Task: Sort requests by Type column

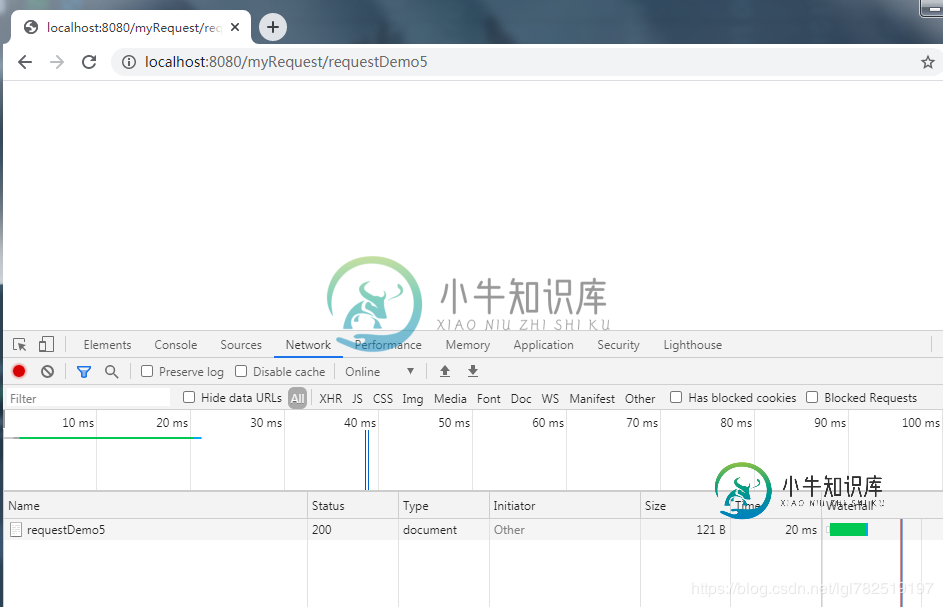Action: [x=444, y=505]
